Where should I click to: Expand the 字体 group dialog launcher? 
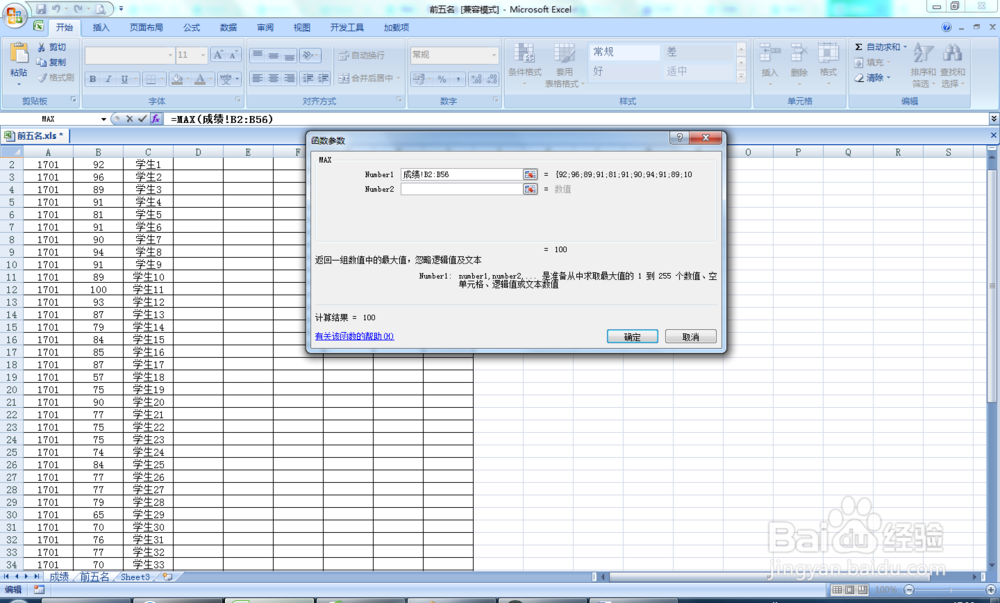point(238,101)
